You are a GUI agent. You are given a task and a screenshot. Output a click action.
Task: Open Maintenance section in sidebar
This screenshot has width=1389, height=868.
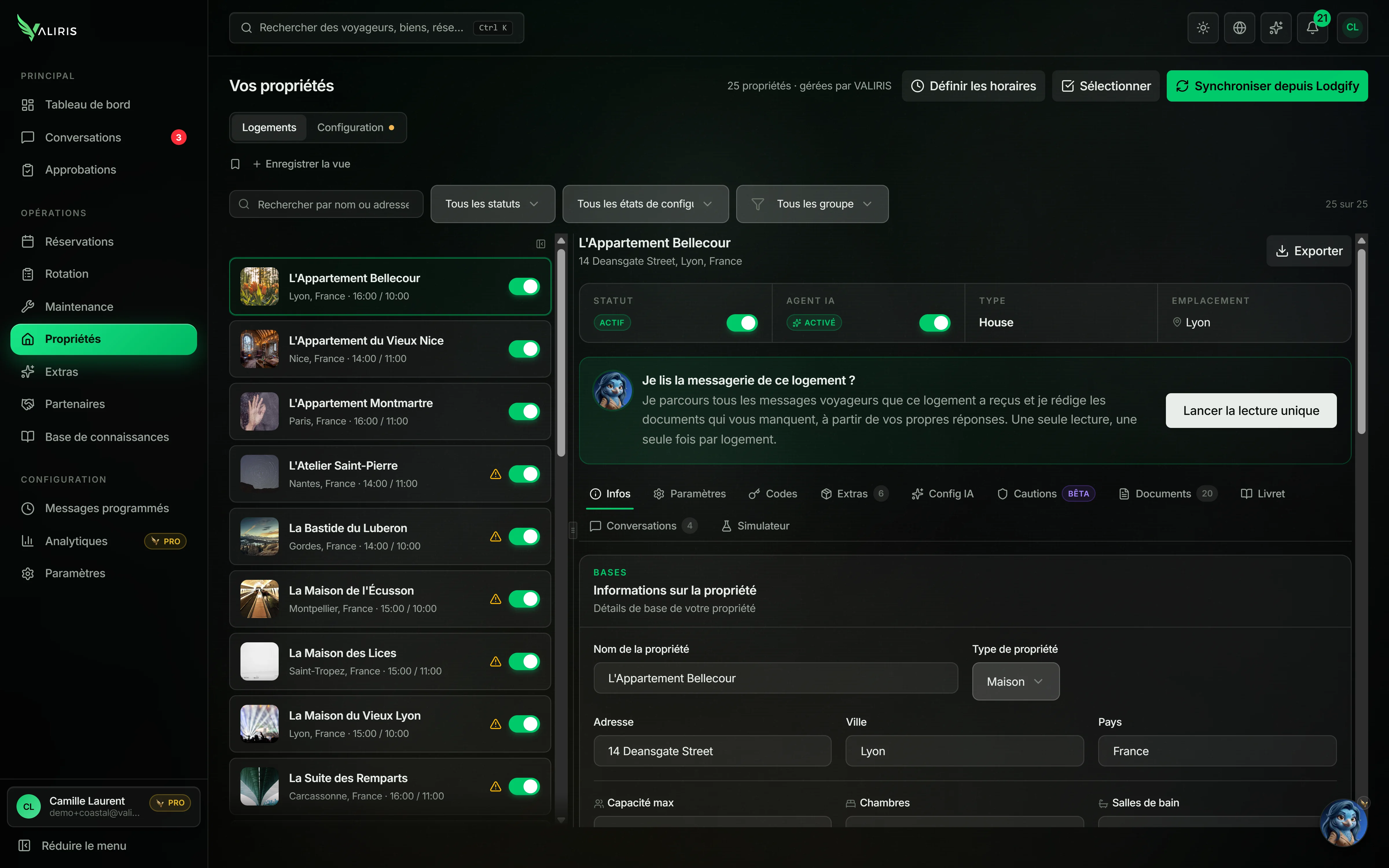pos(103,307)
